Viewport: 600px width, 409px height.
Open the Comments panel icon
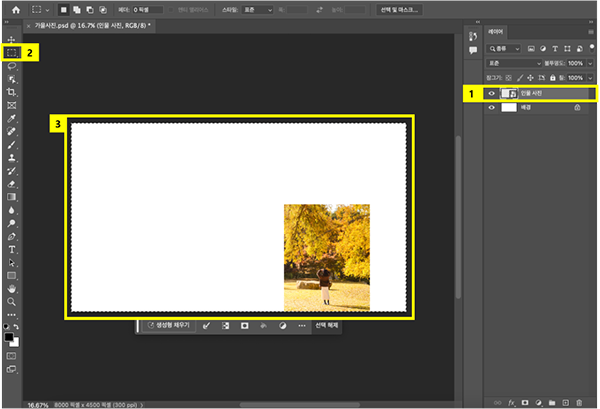(473, 50)
